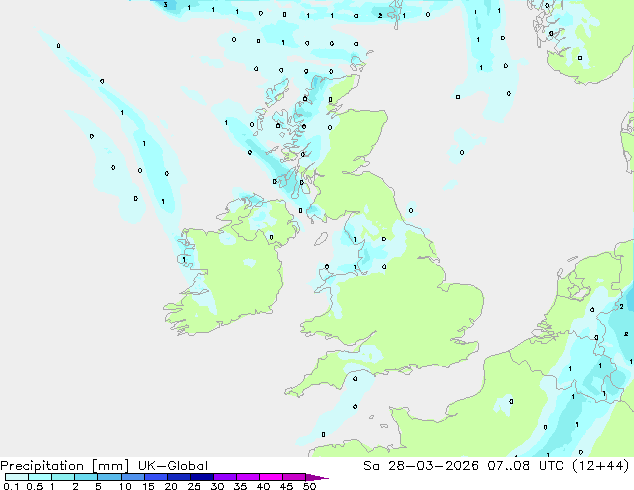The width and height of the screenshot is (634, 490).
Task: Select the legend swatch between 35 and 40
Action: pyautogui.click(x=247, y=477)
